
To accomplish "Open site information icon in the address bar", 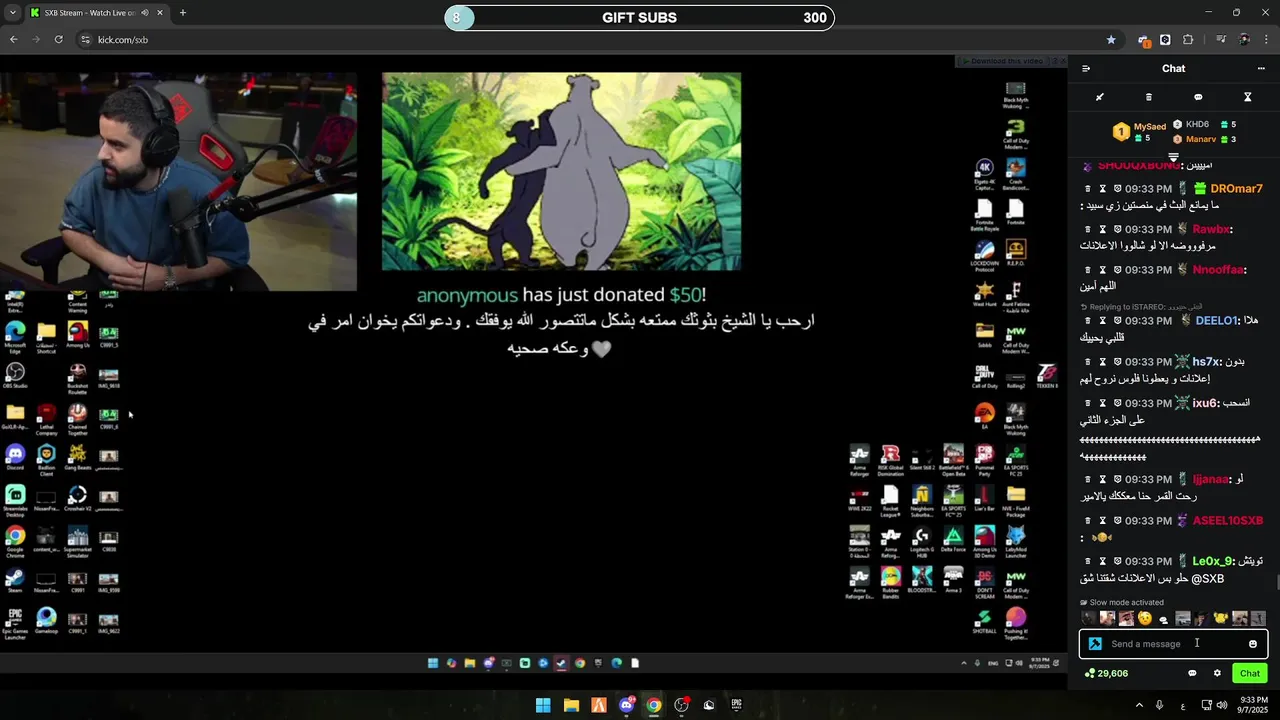I will (85, 40).
